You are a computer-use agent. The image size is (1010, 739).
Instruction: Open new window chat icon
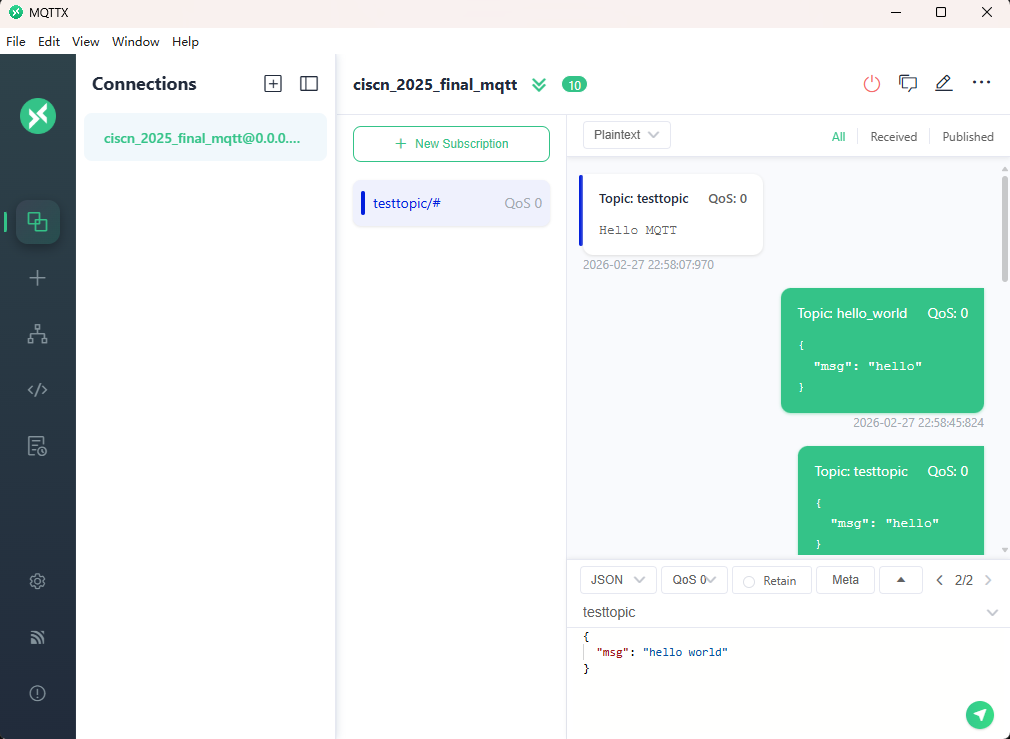pos(908,84)
